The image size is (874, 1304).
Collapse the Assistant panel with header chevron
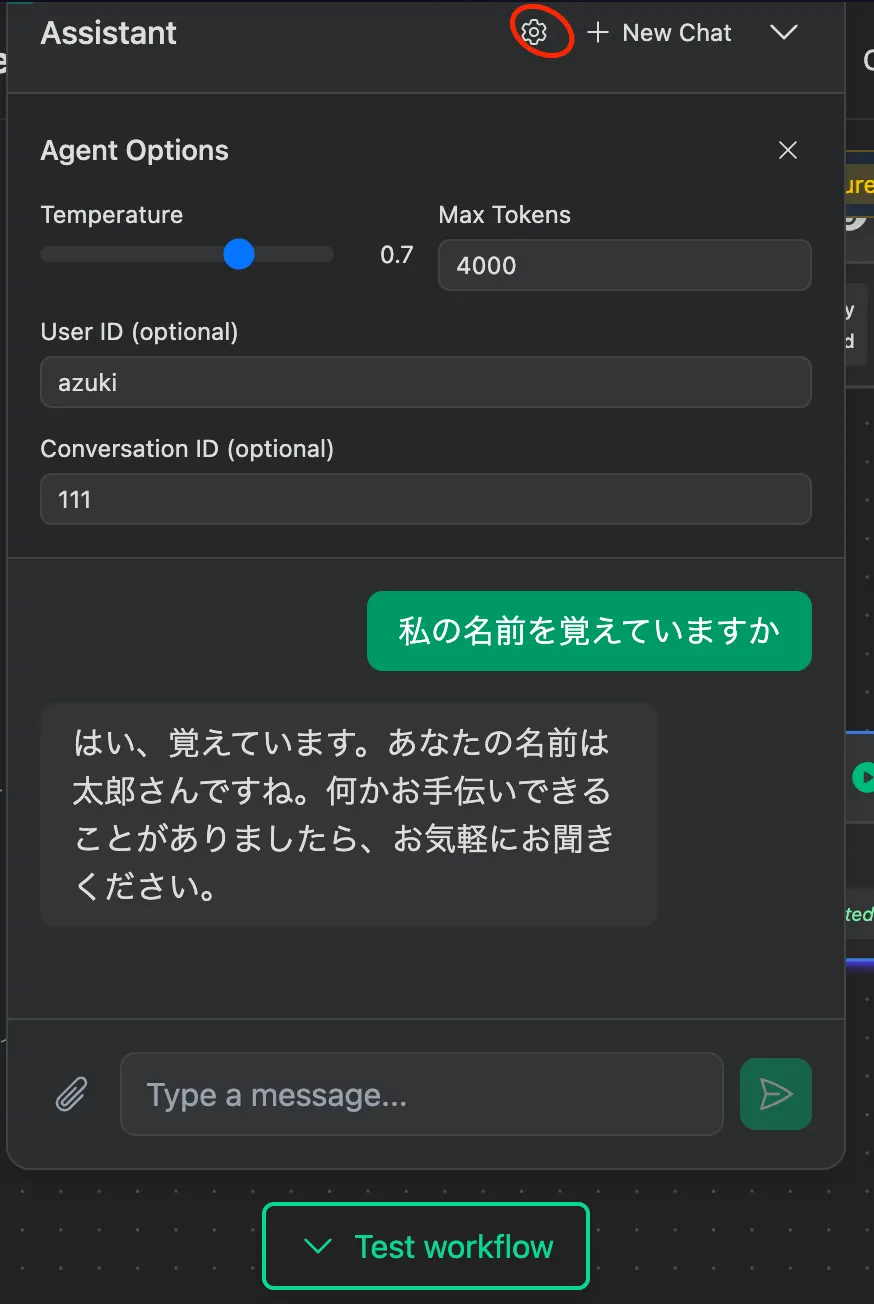coord(784,33)
